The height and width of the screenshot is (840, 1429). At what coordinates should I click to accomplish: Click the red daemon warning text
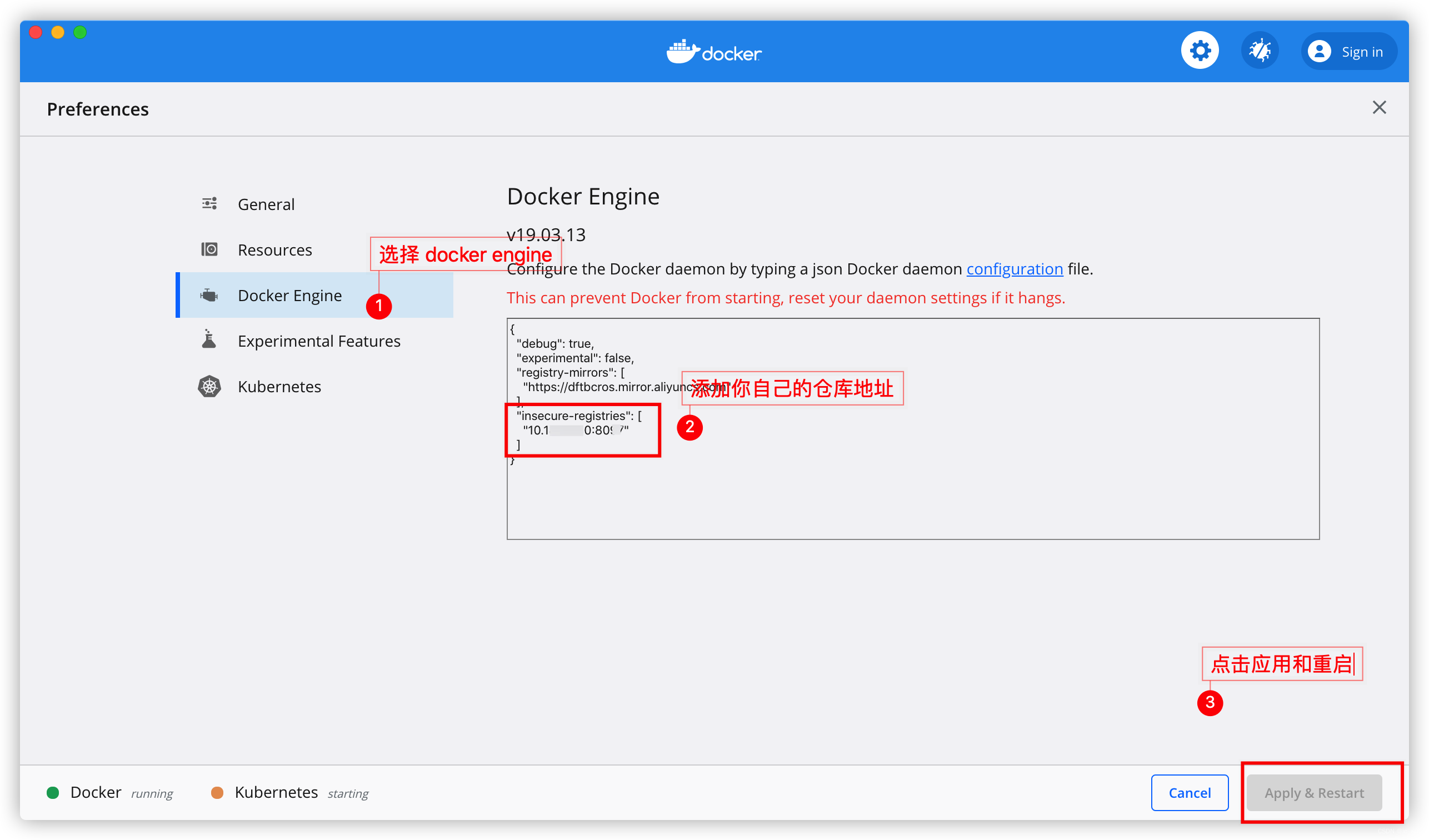[786, 298]
